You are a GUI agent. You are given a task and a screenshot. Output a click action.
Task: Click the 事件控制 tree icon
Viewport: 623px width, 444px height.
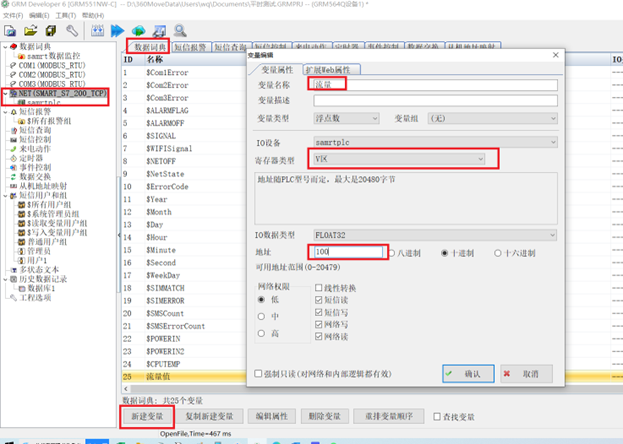[14, 167]
